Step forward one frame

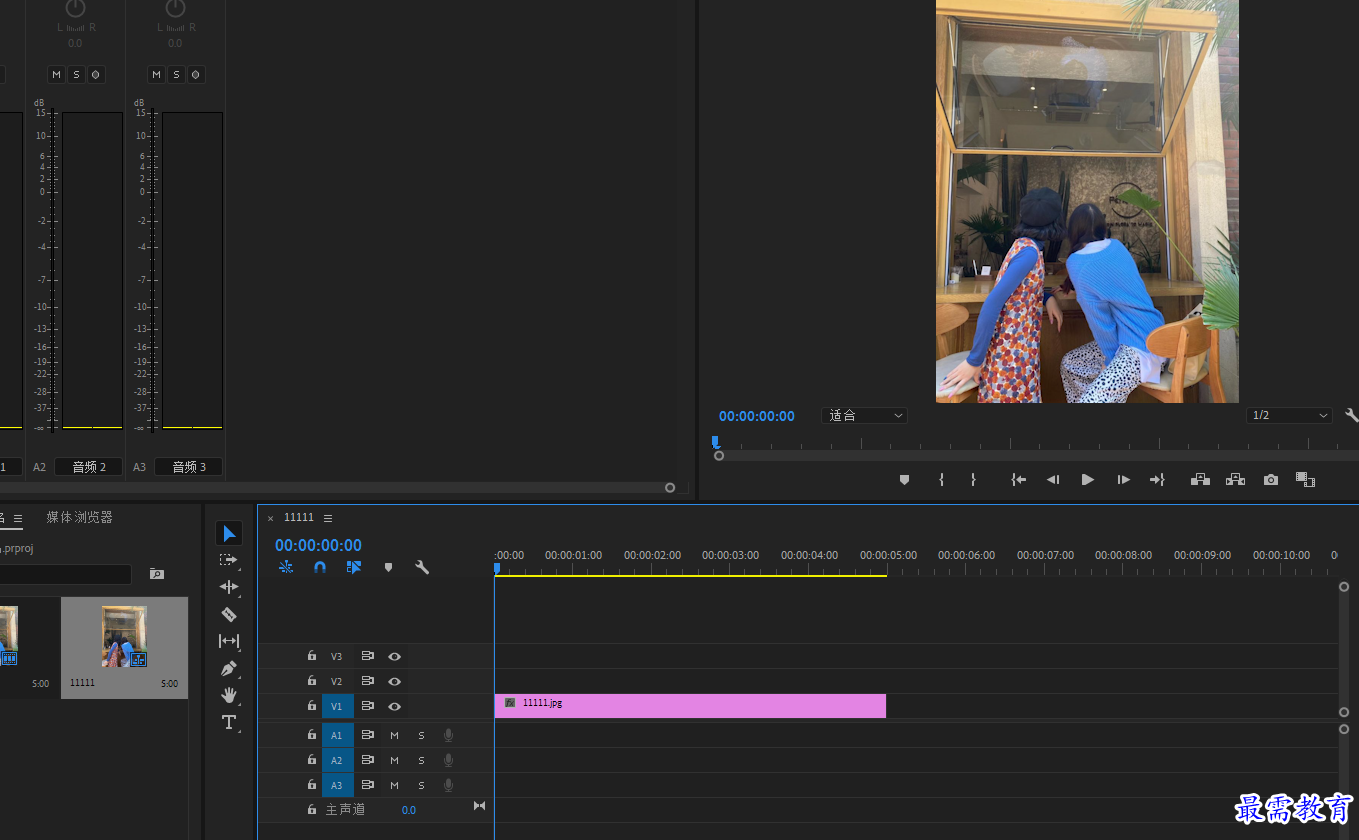(1123, 480)
